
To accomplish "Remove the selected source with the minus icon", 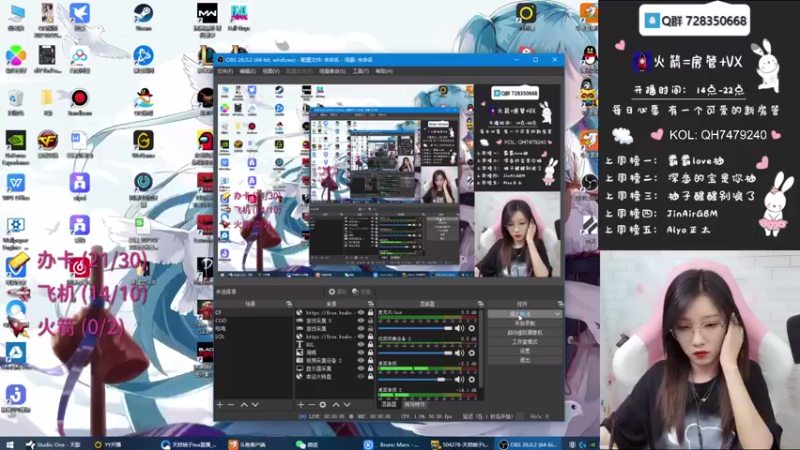I will tap(311, 405).
